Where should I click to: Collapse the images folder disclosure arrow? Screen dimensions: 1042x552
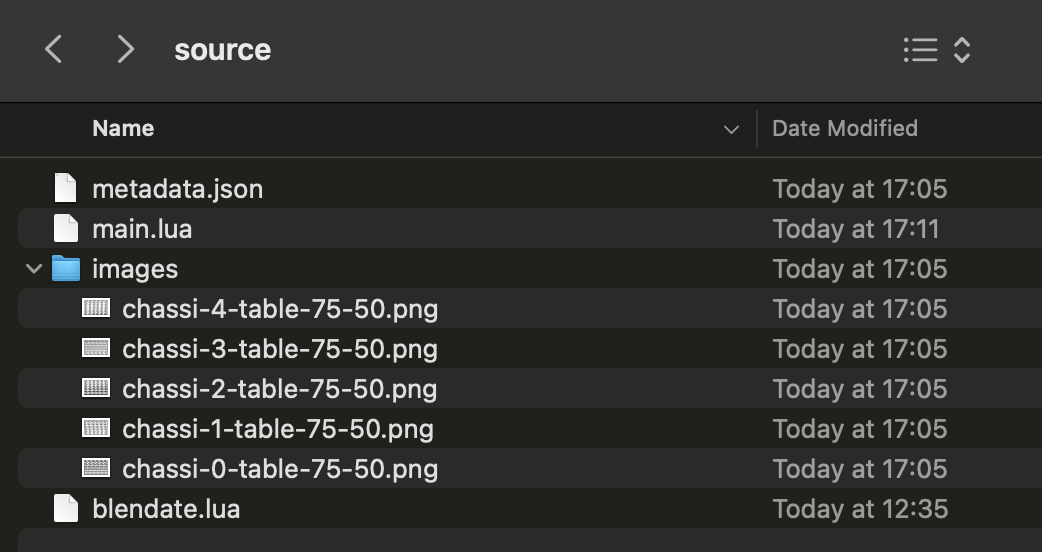tap(34, 268)
